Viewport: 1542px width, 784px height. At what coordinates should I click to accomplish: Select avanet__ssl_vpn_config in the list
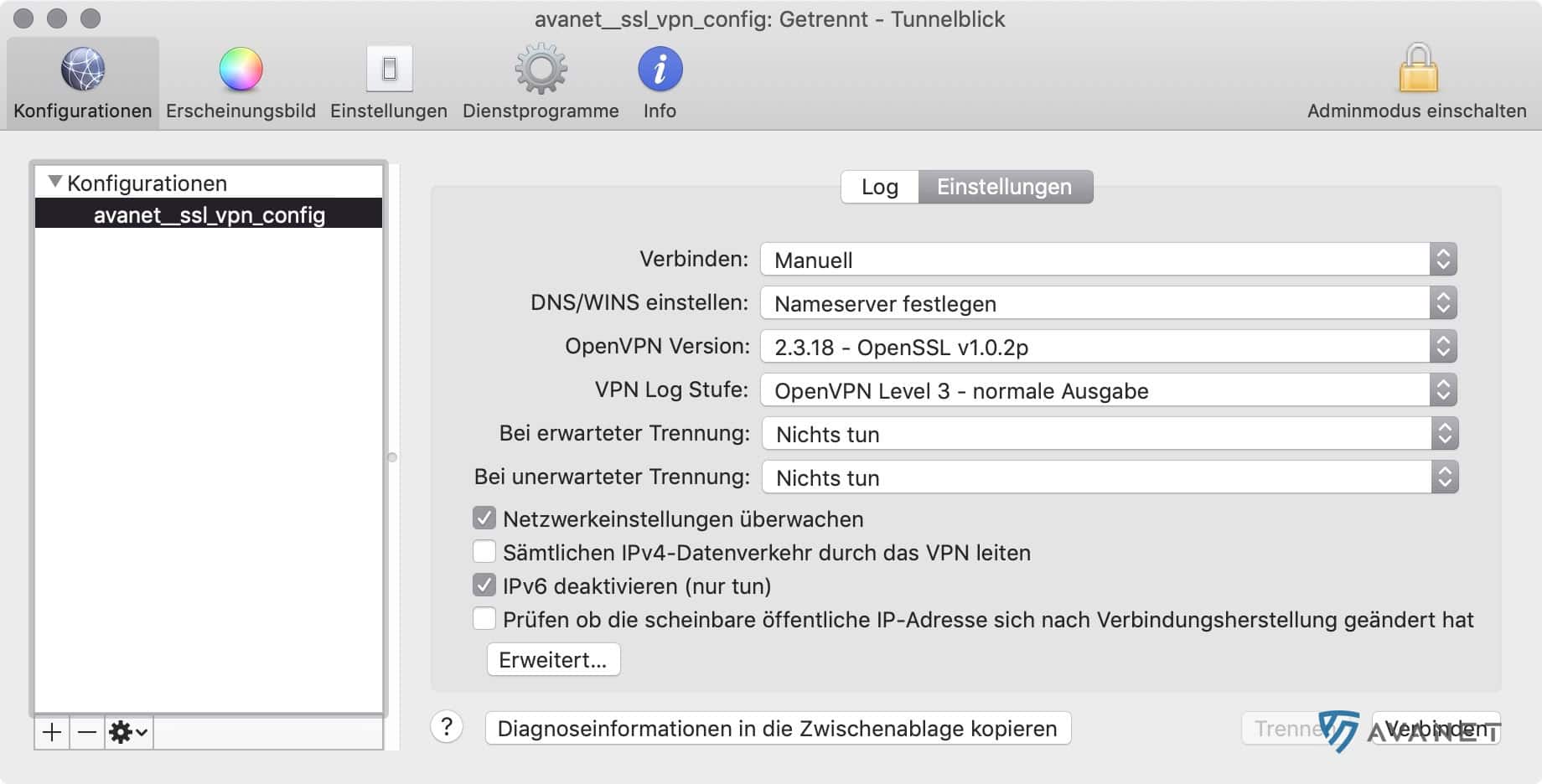209,214
